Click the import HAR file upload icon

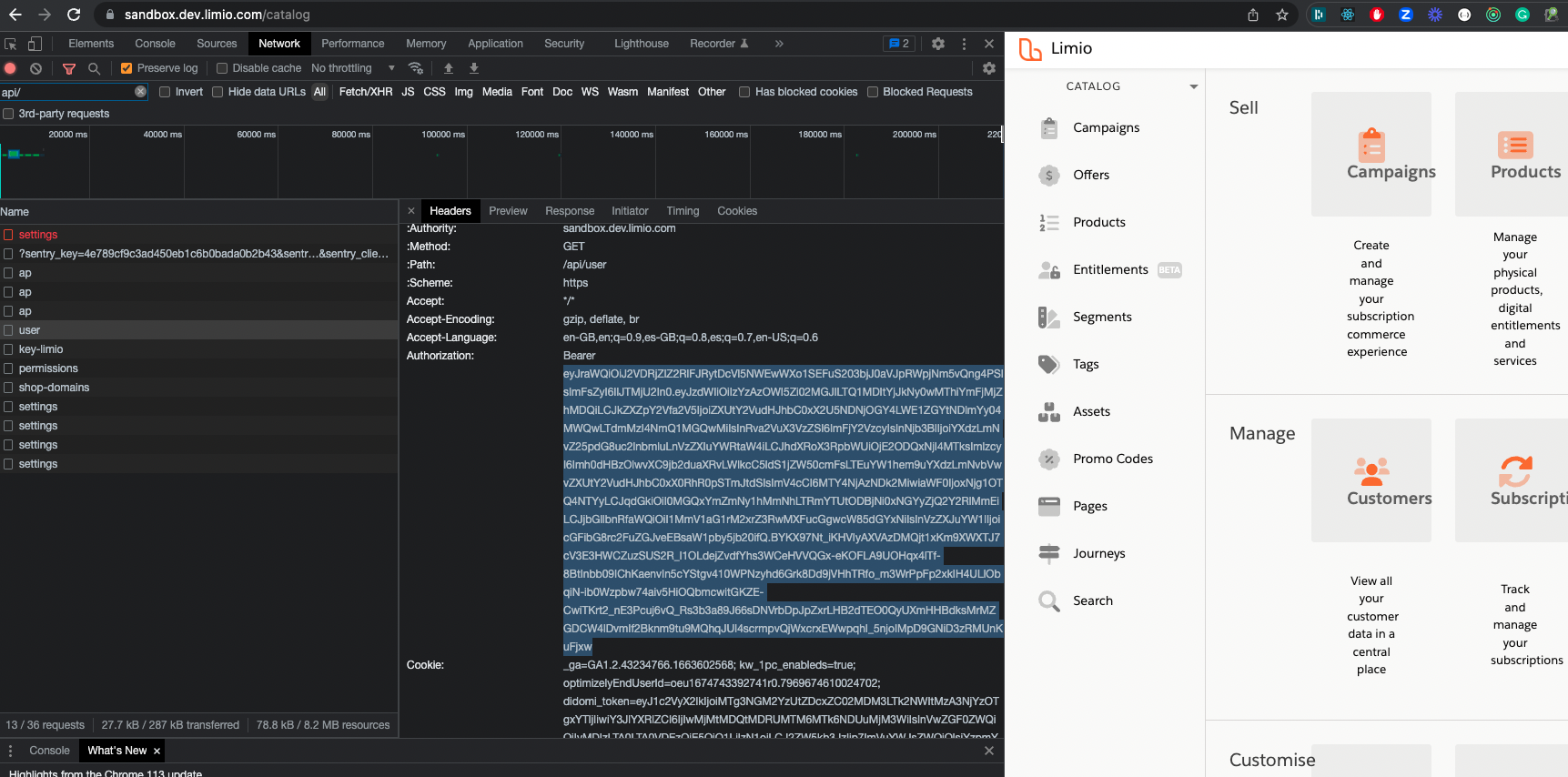click(x=449, y=68)
